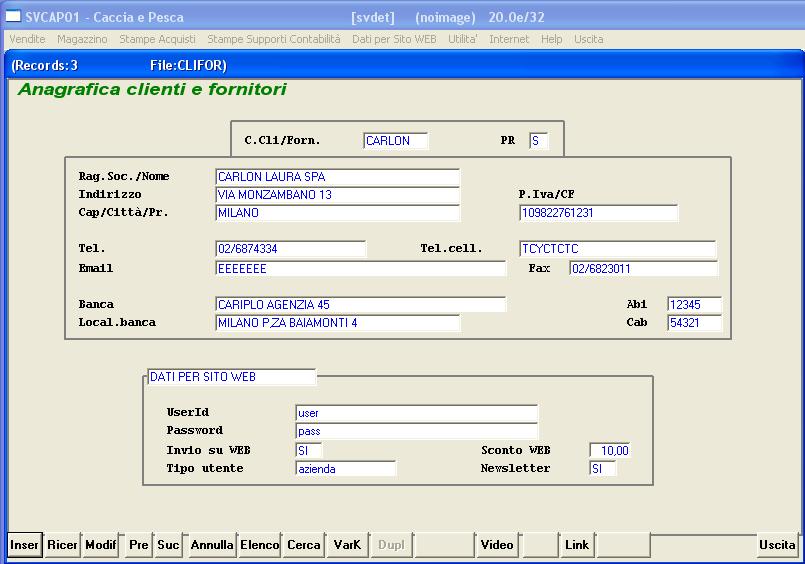The width and height of the screenshot is (805, 564).
Task: Click the File:CLIFOR text
Action: click(188, 66)
